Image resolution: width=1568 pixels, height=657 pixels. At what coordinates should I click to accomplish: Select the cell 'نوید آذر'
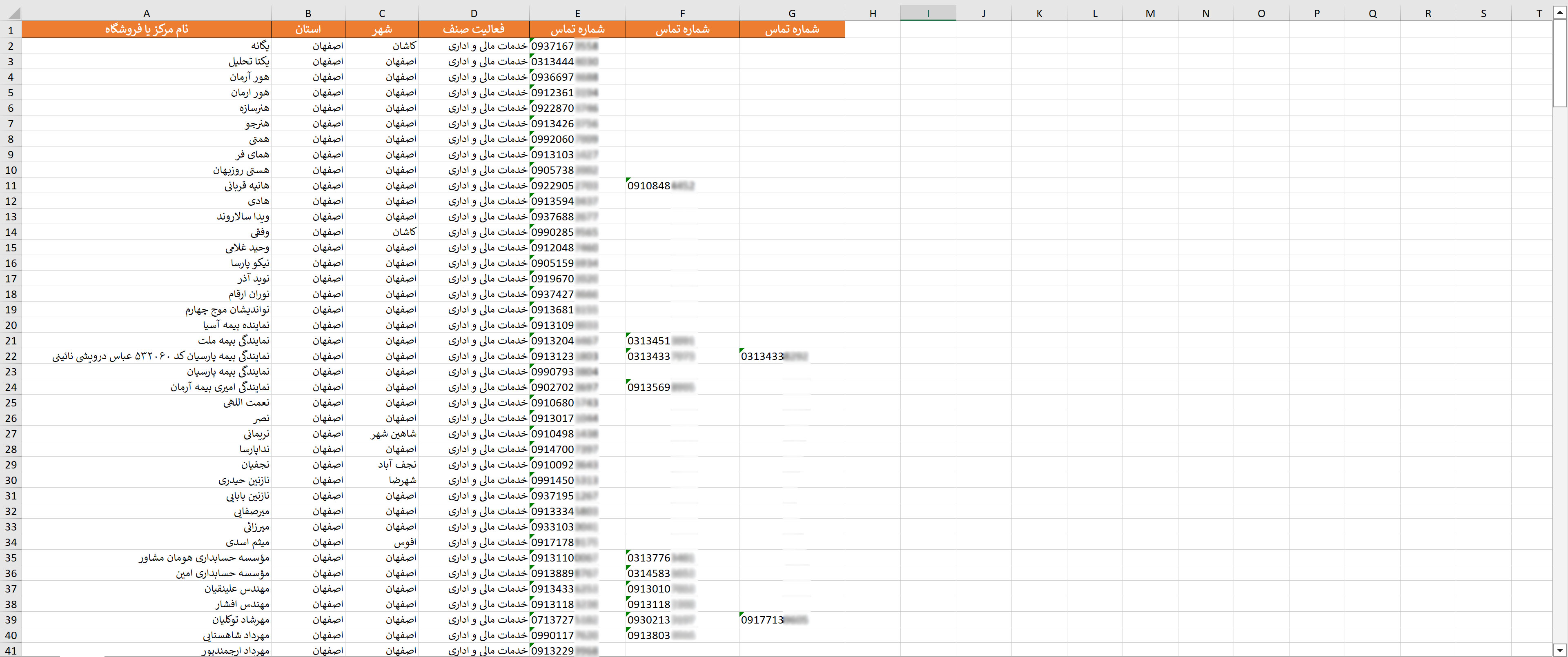(146, 279)
